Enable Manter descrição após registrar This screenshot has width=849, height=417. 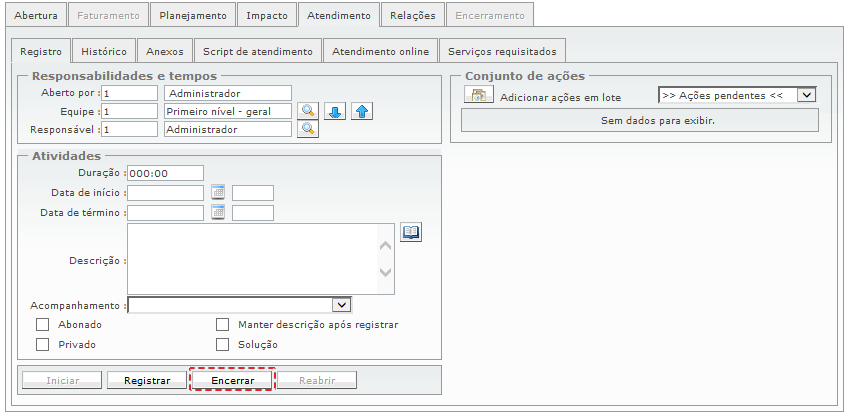(x=222, y=325)
